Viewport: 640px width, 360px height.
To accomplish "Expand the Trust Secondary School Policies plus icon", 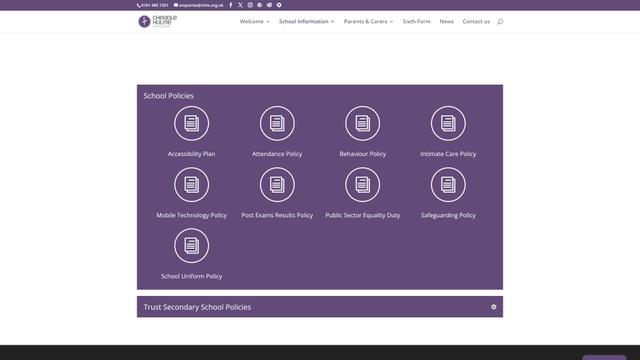I will point(493,307).
